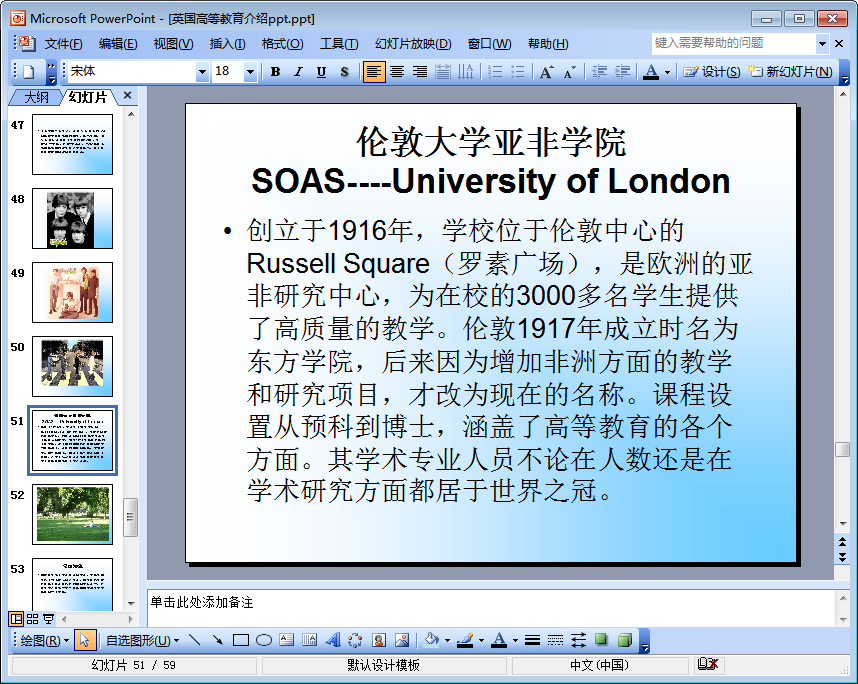Switch to Slide Sorter view icon
The image size is (858, 684).
(x=32, y=619)
